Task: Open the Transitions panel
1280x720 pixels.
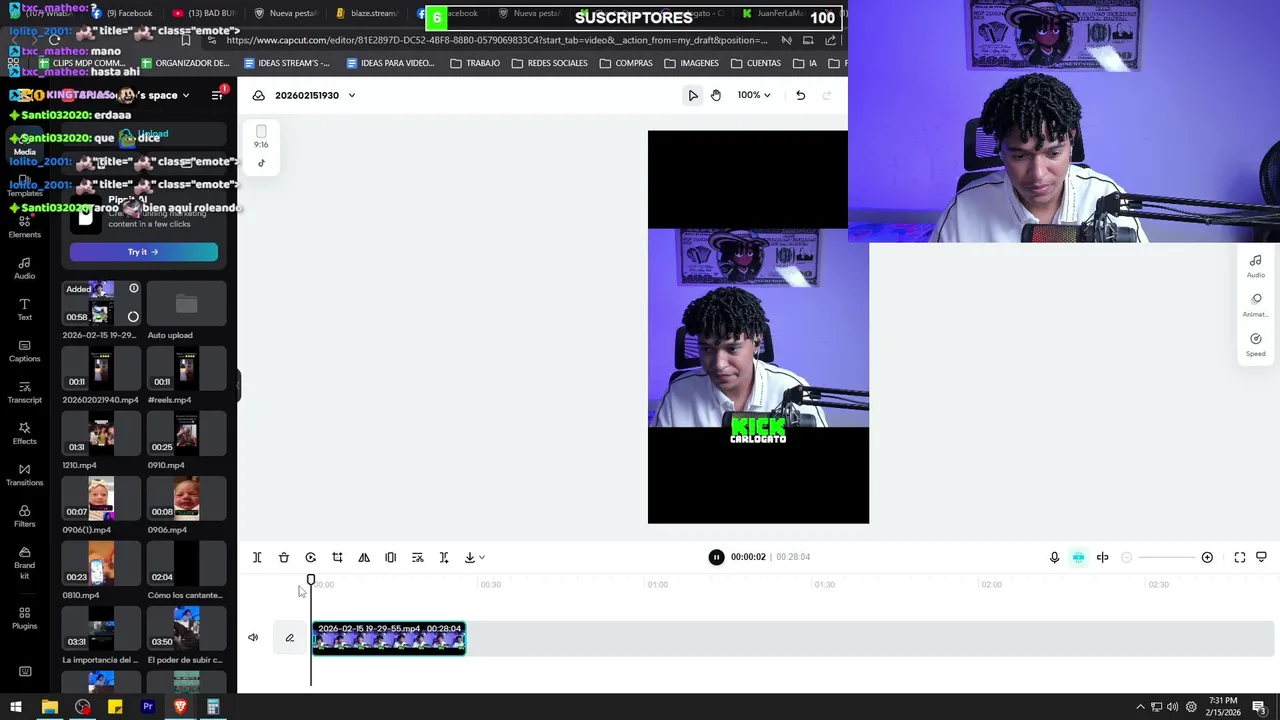Action: click(x=24, y=475)
